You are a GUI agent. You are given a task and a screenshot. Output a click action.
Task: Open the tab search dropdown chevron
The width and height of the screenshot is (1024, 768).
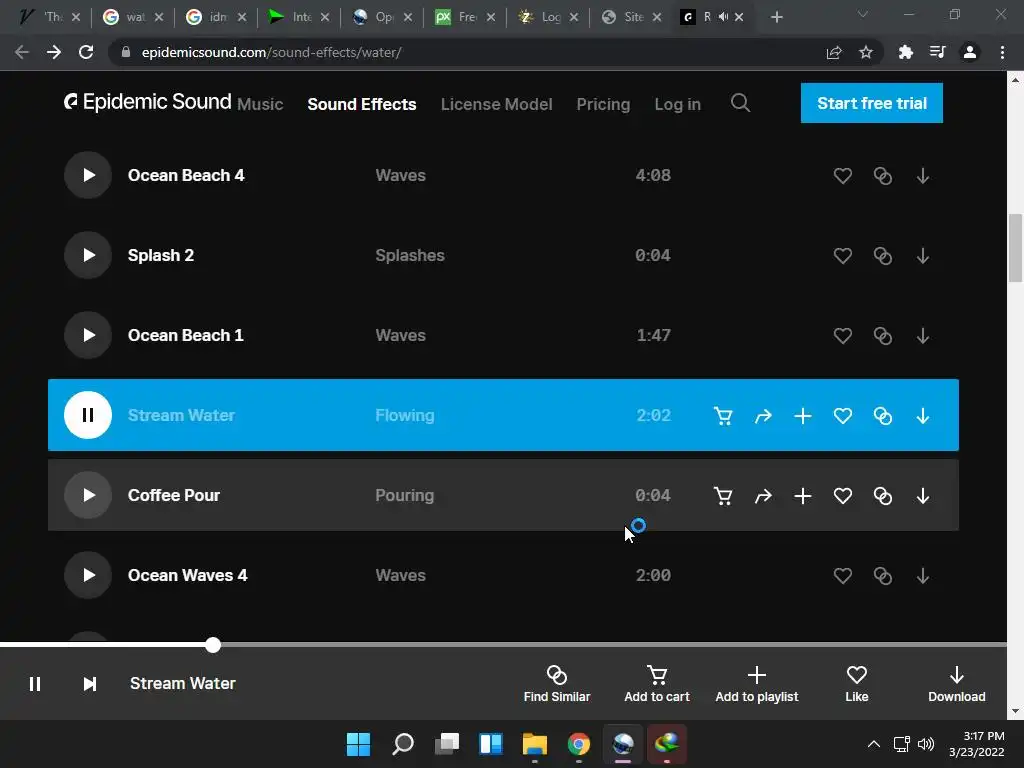coord(863,14)
